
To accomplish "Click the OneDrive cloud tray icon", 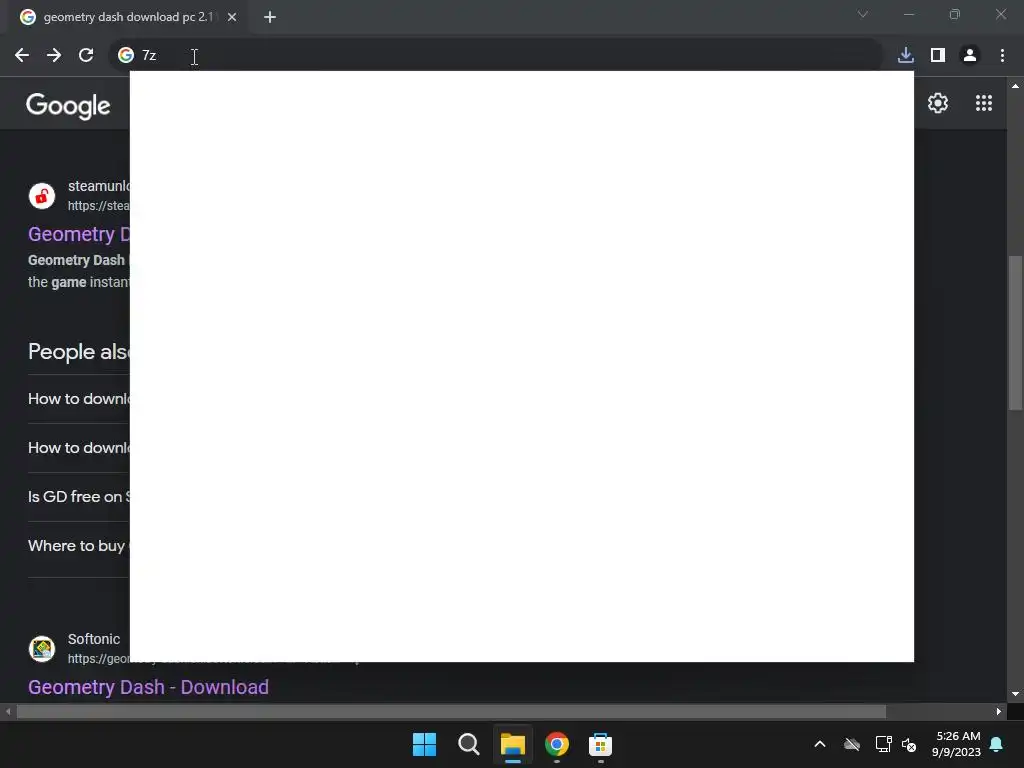I will coord(852,744).
